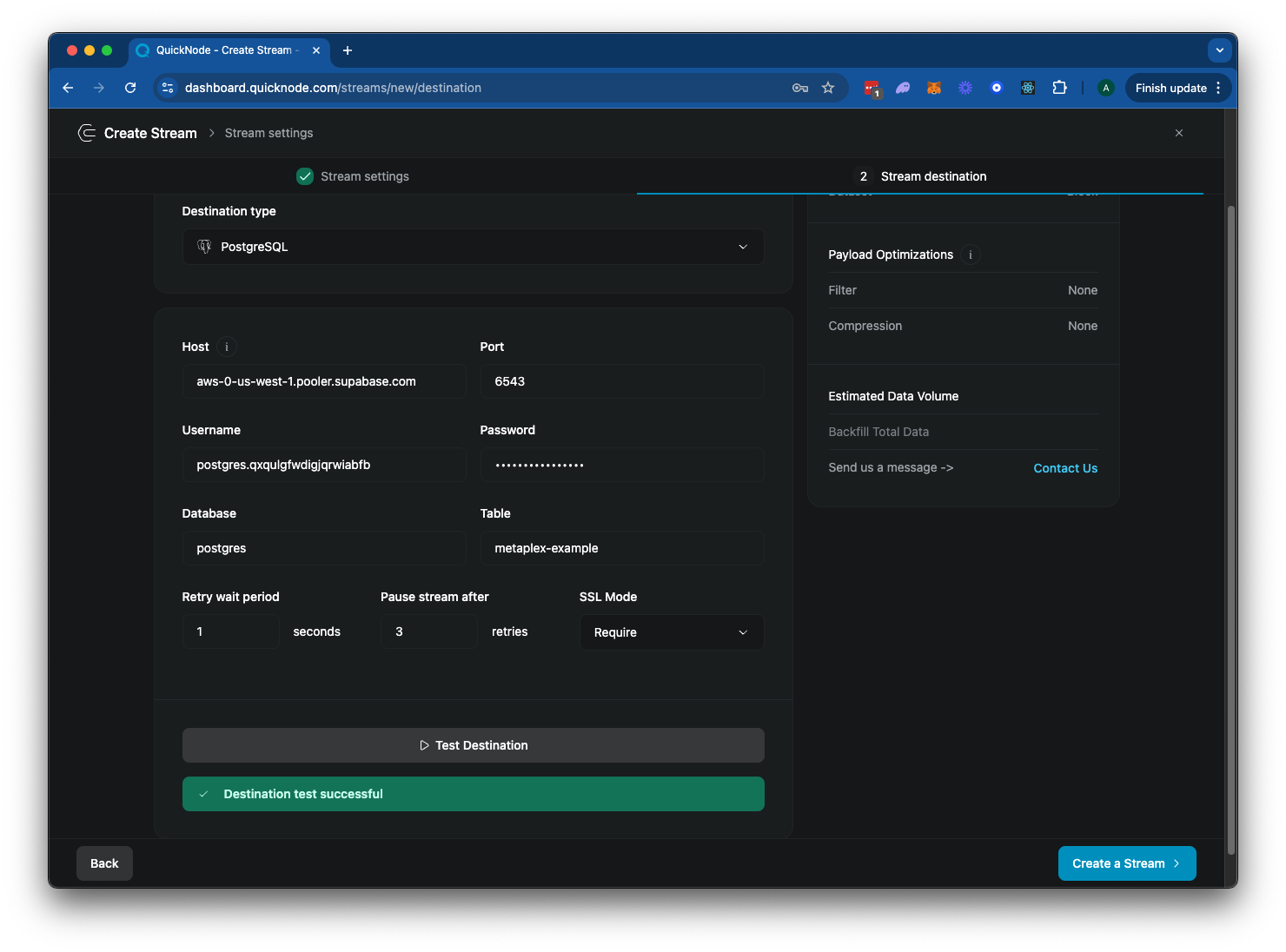The image size is (1286, 952).
Task: Click the QuickNode logo beside Create Stream
Action: (x=87, y=133)
